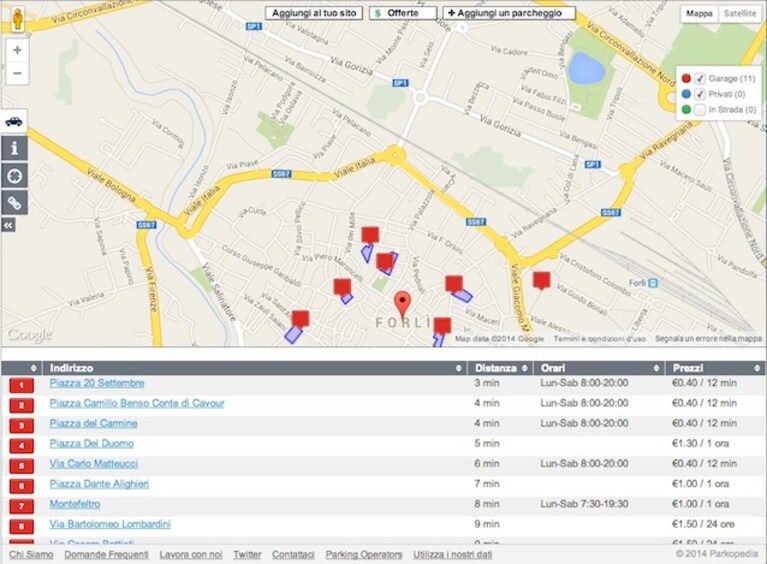Open Street View pegman icon

point(18,19)
